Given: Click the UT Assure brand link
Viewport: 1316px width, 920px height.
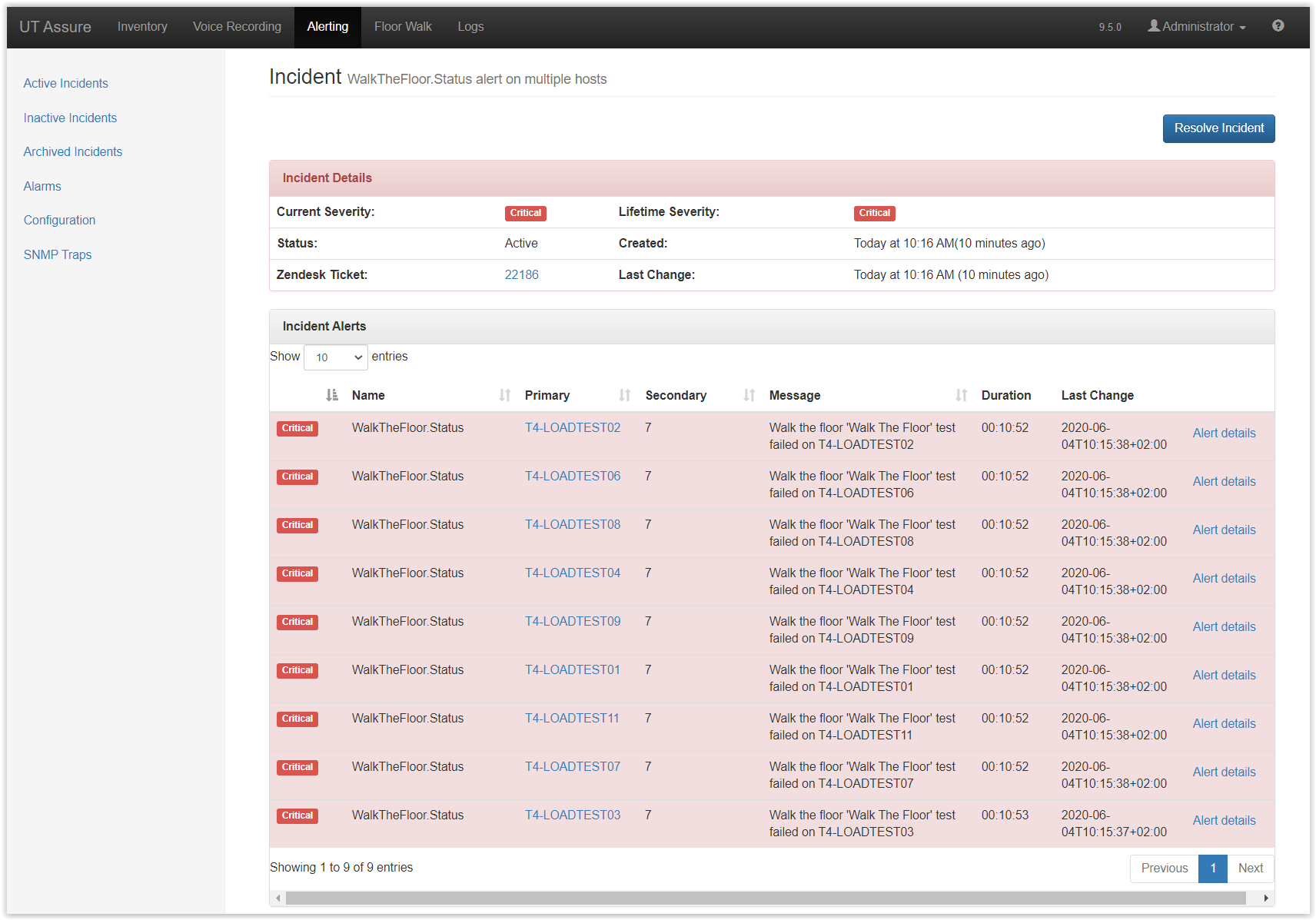Looking at the screenshot, I should [55, 27].
